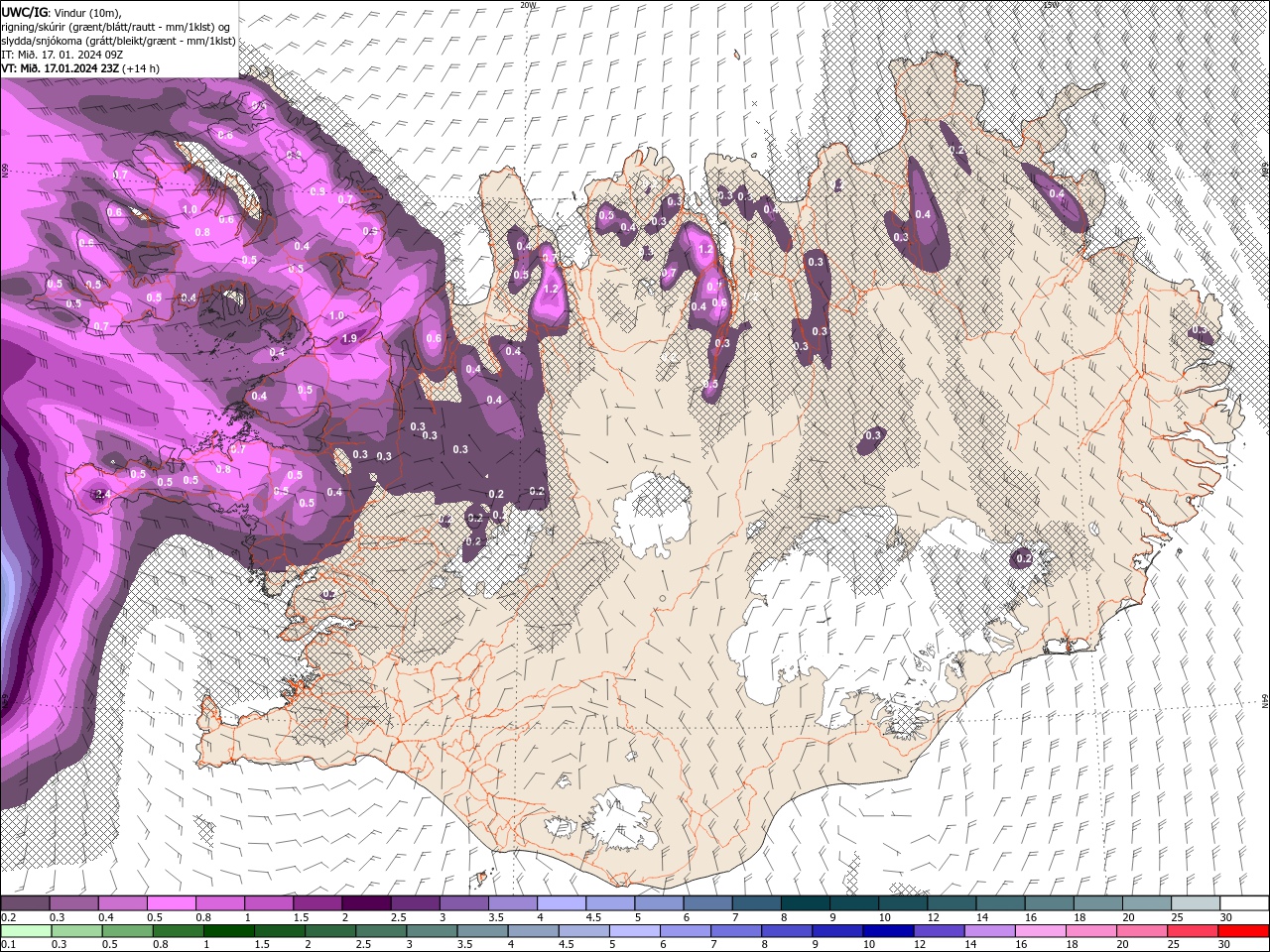Pick the light lavender 4–4.5 snow legend swatch
Viewport: 1270px width, 952px height.
click(562, 903)
